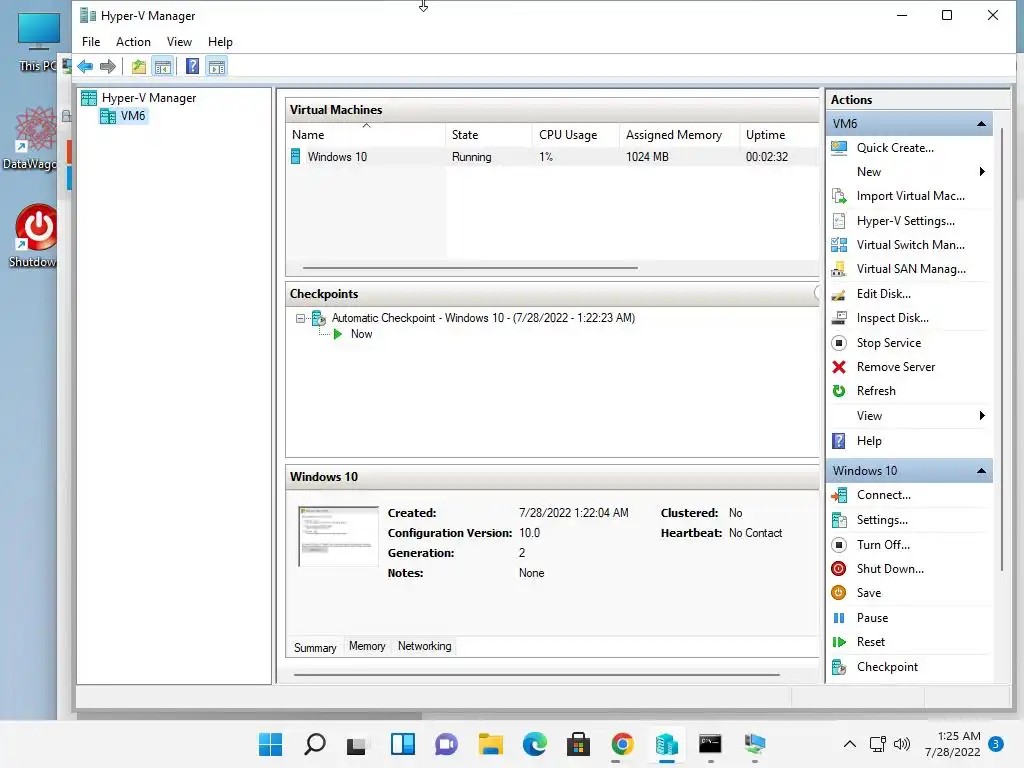The height and width of the screenshot is (768, 1024).
Task: Open the Action menu
Action: click(133, 42)
